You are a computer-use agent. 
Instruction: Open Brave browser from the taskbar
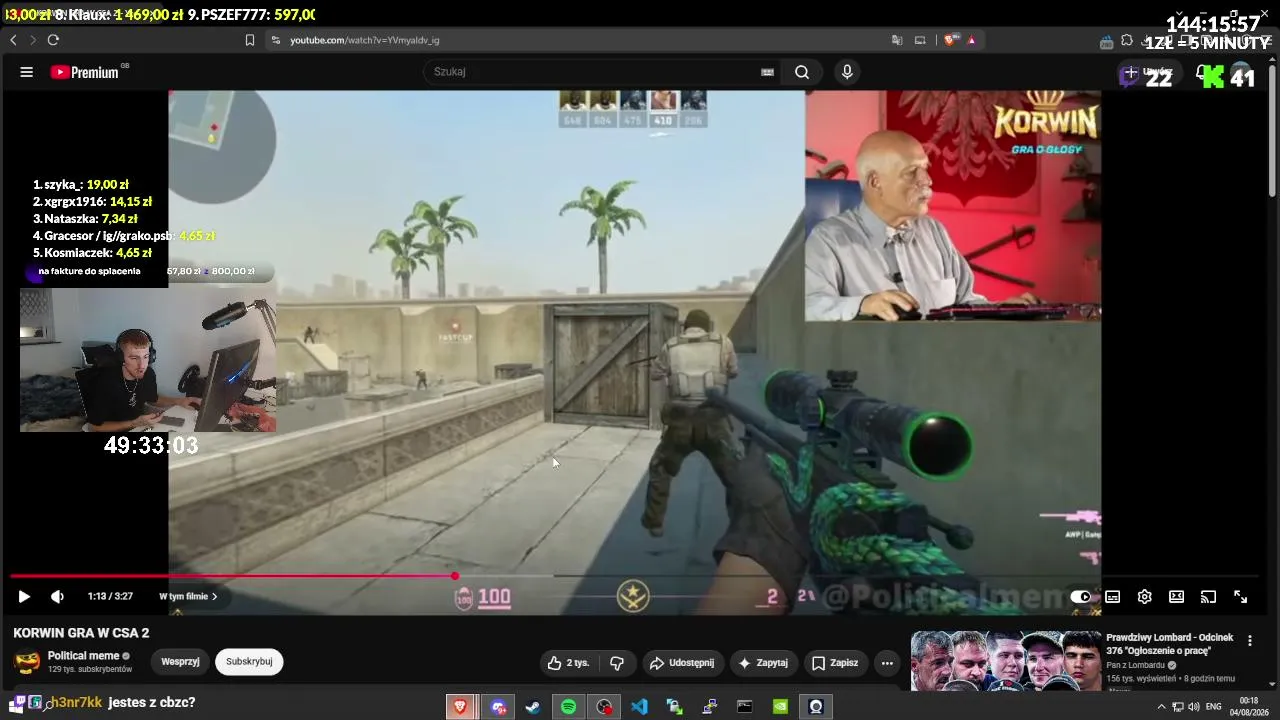pyautogui.click(x=460, y=707)
